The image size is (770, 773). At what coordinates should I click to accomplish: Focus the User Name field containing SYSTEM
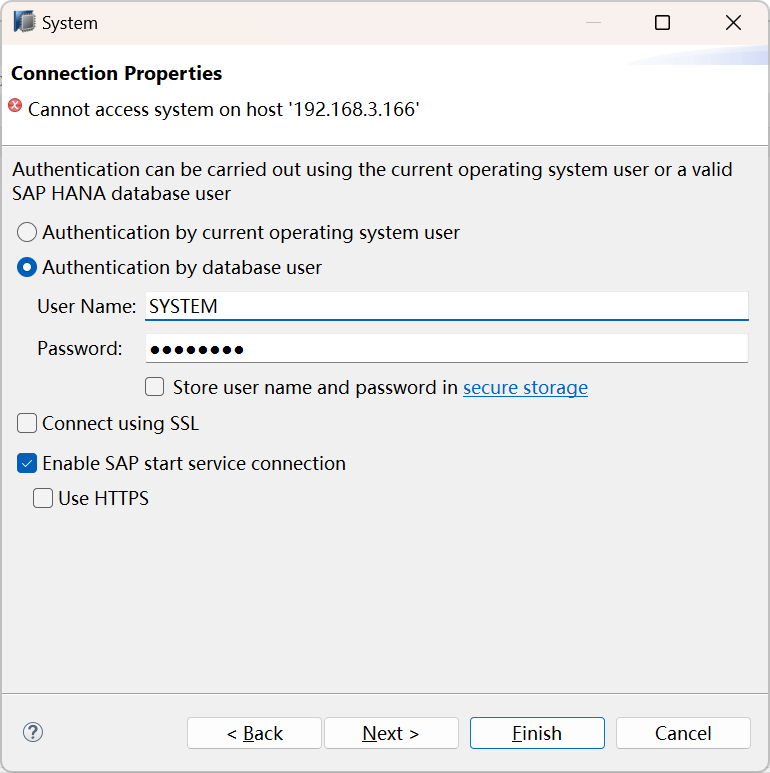[447, 306]
